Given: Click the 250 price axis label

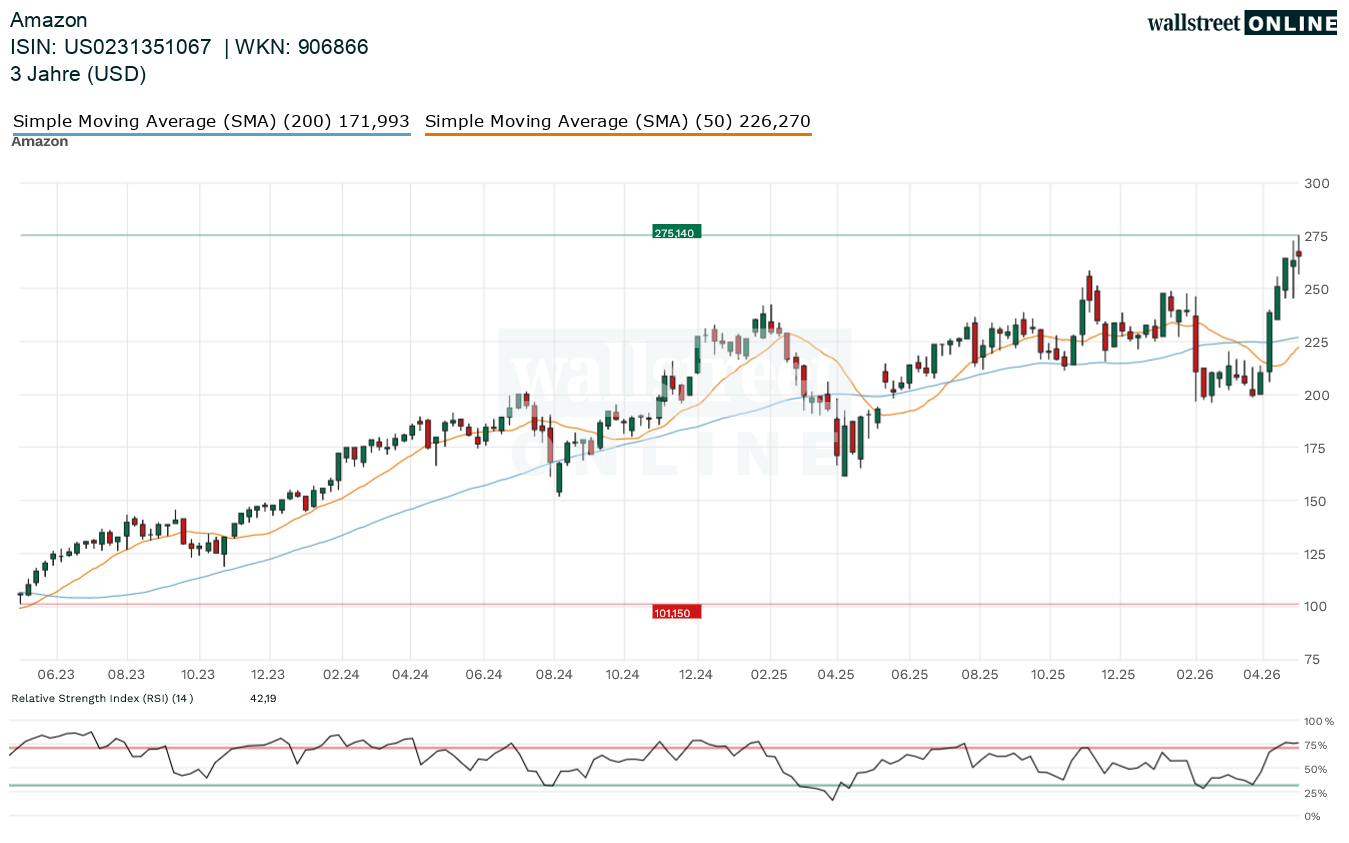Looking at the screenshot, I should pos(1316,290).
